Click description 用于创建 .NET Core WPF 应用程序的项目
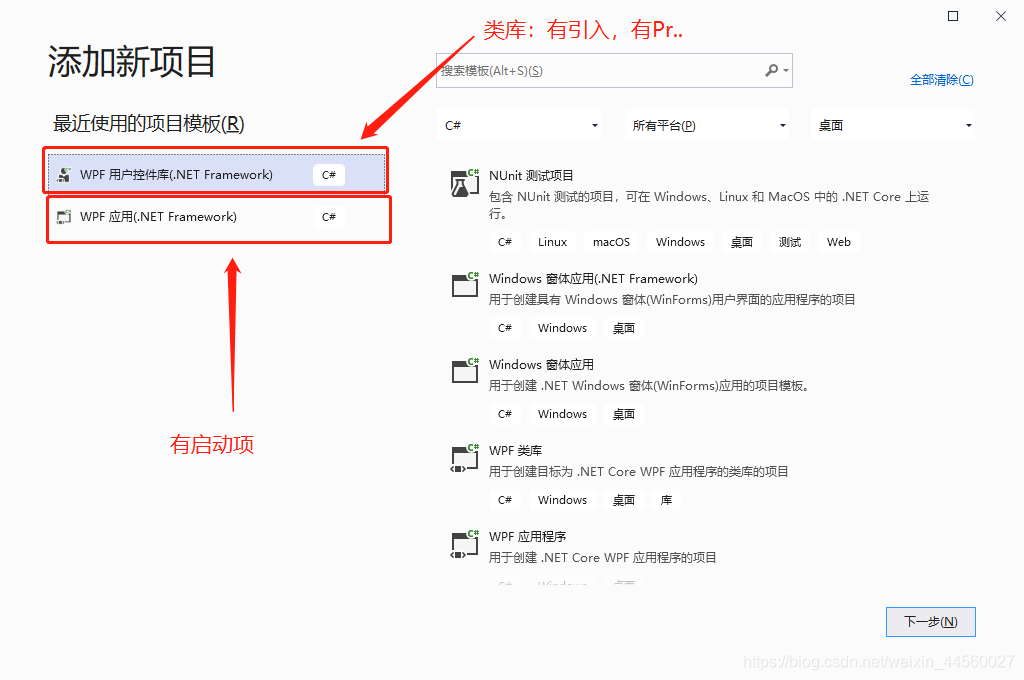Screen dimensions: 1024x680 tap(602, 558)
